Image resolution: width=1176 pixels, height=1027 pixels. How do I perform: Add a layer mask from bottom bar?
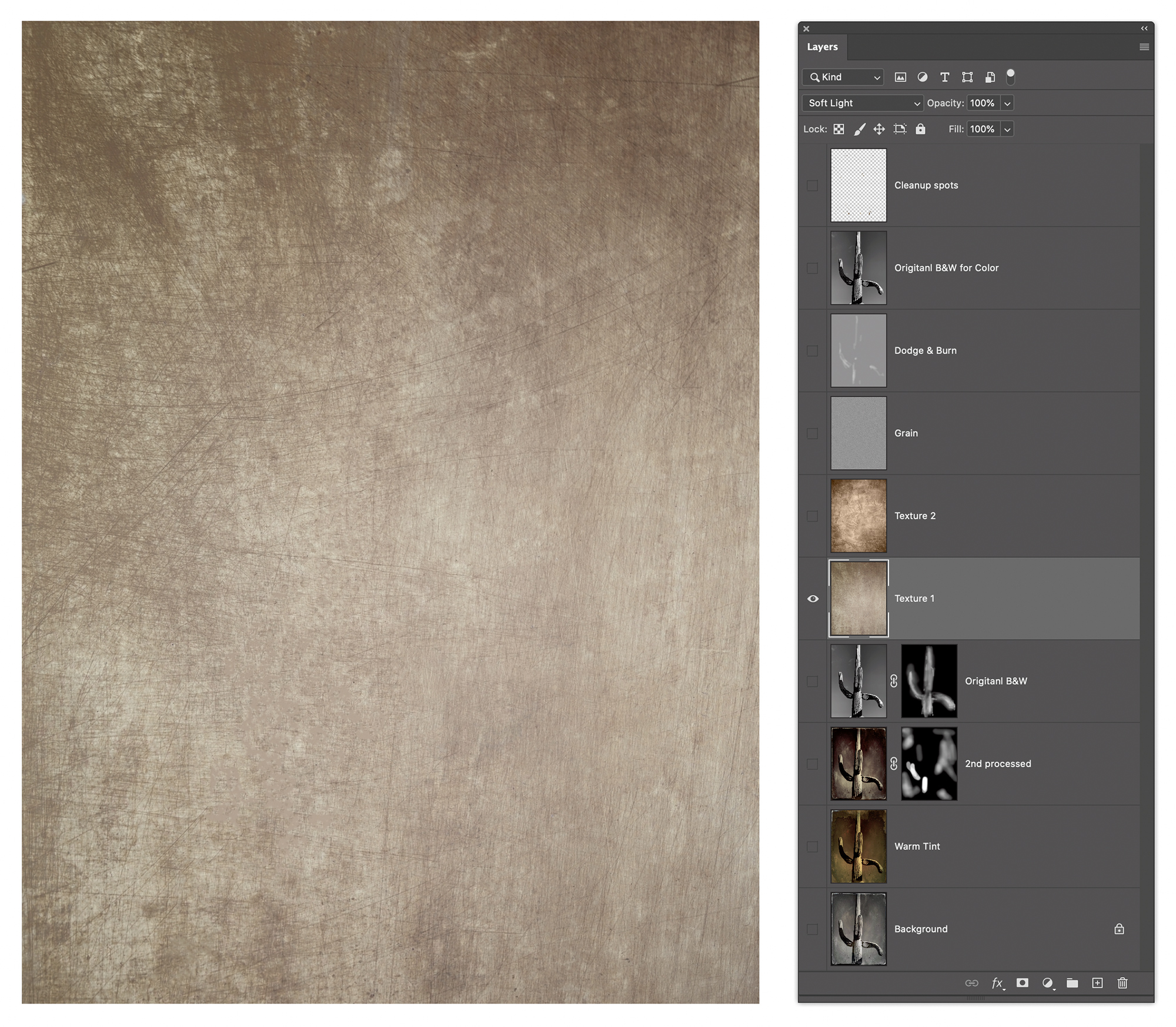pyautogui.click(x=1023, y=983)
